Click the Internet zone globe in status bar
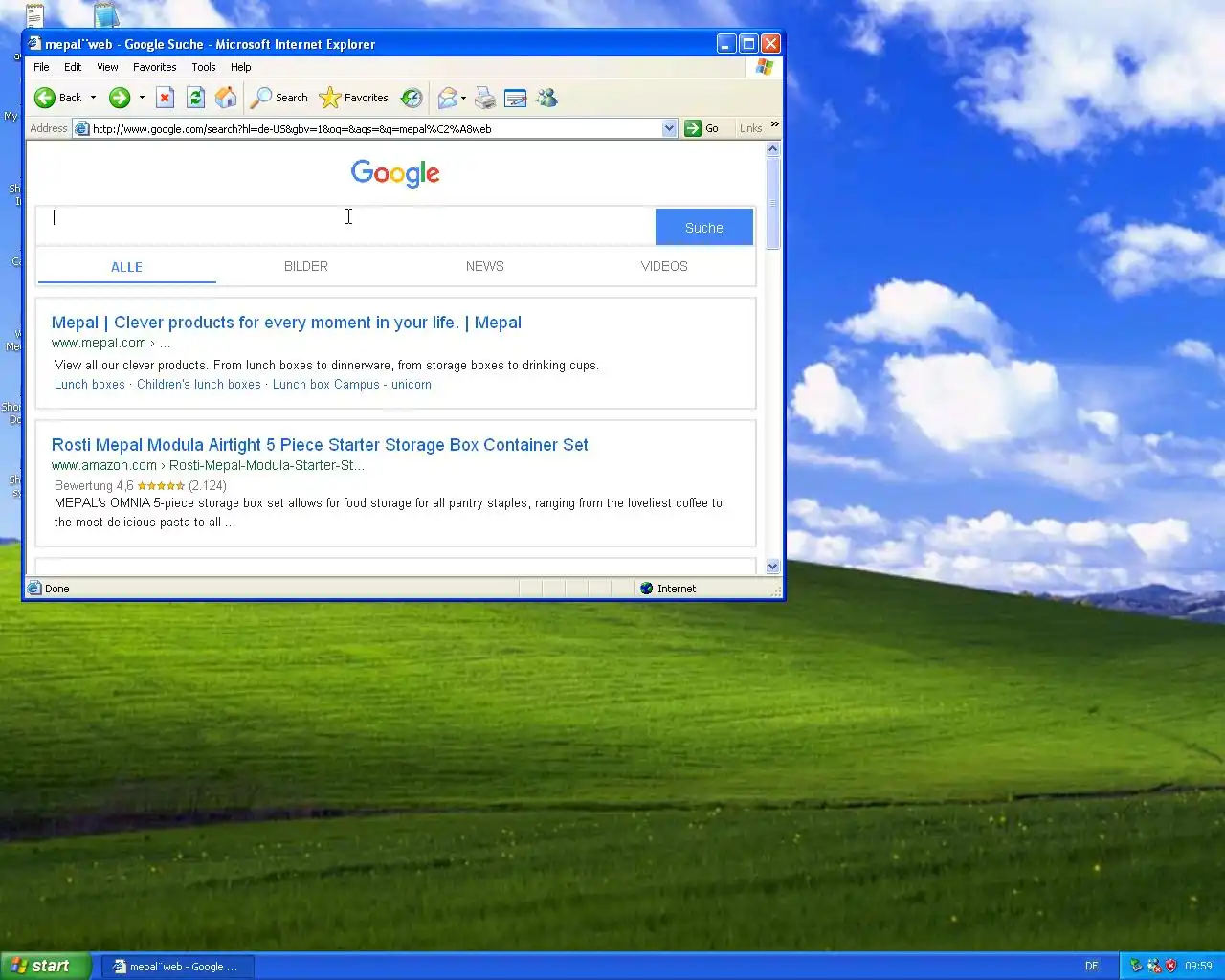This screenshot has height=980, width=1225. point(646,589)
